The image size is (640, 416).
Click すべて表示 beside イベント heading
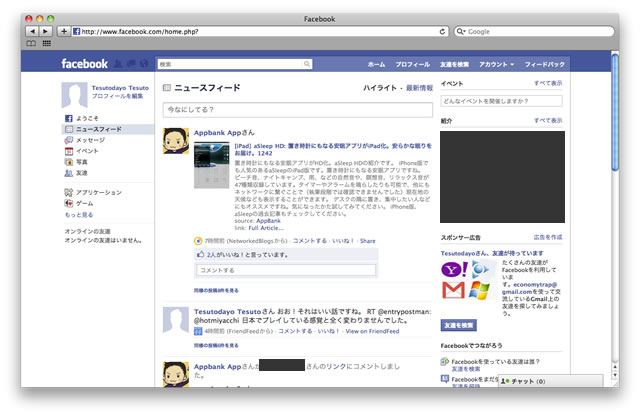pyautogui.click(x=548, y=83)
